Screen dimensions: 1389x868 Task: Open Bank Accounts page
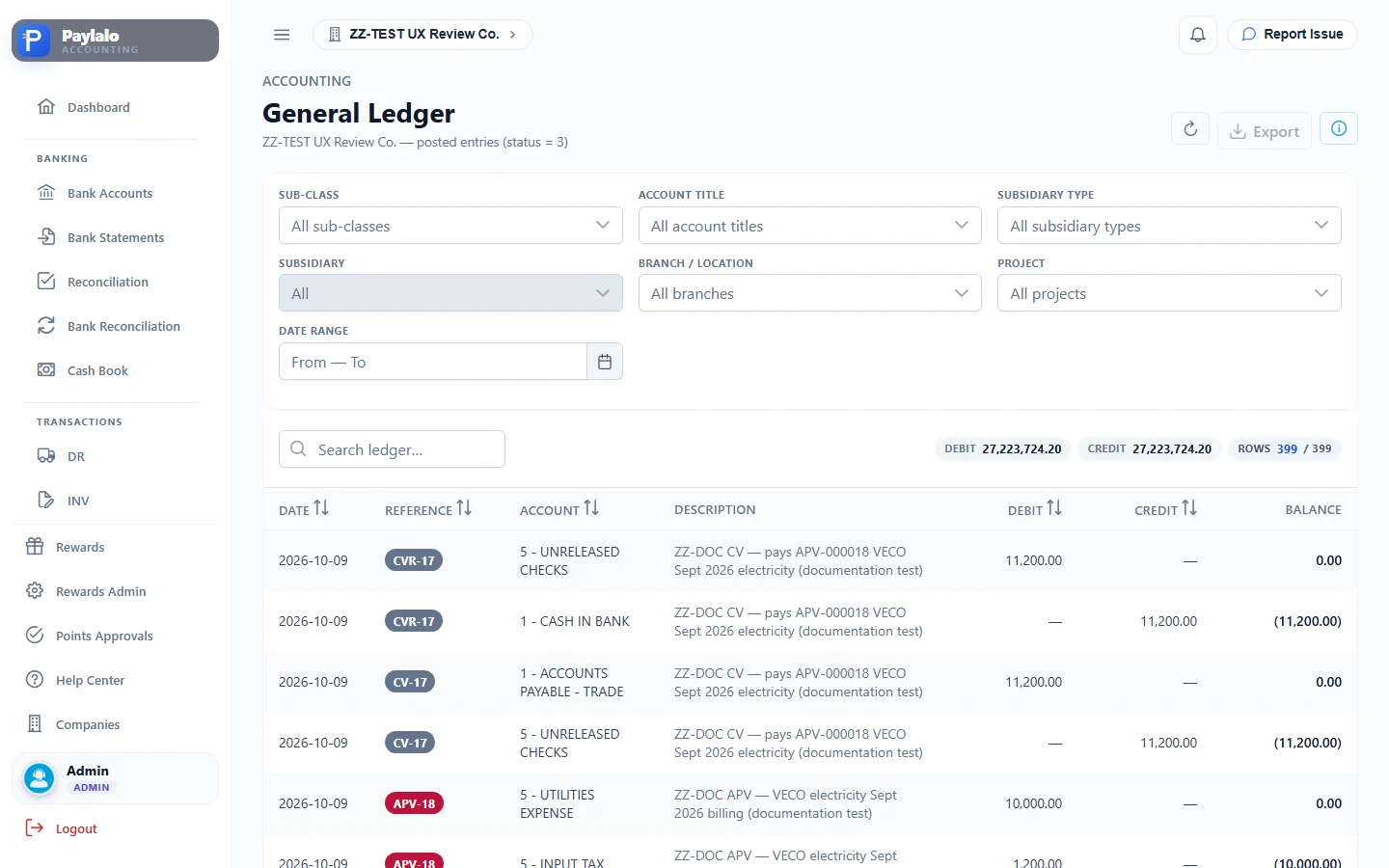tap(95, 193)
